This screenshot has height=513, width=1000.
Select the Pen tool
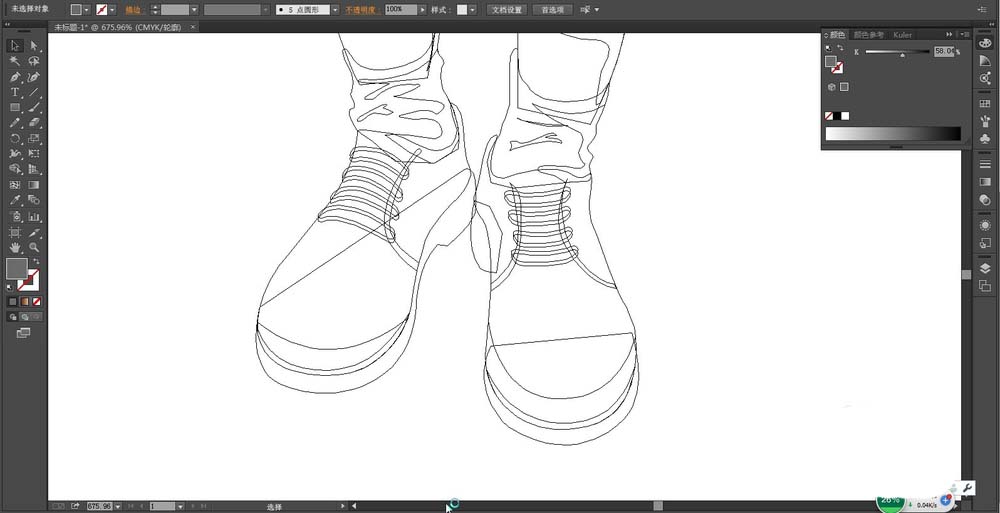point(15,77)
